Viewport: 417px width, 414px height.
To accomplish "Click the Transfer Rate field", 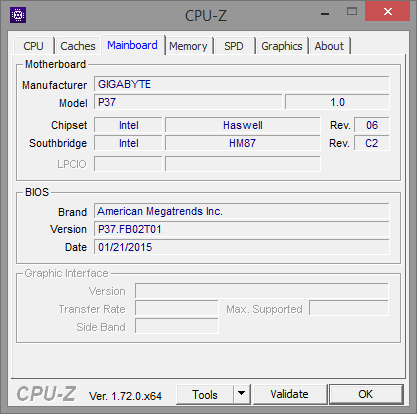I will (177, 309).
